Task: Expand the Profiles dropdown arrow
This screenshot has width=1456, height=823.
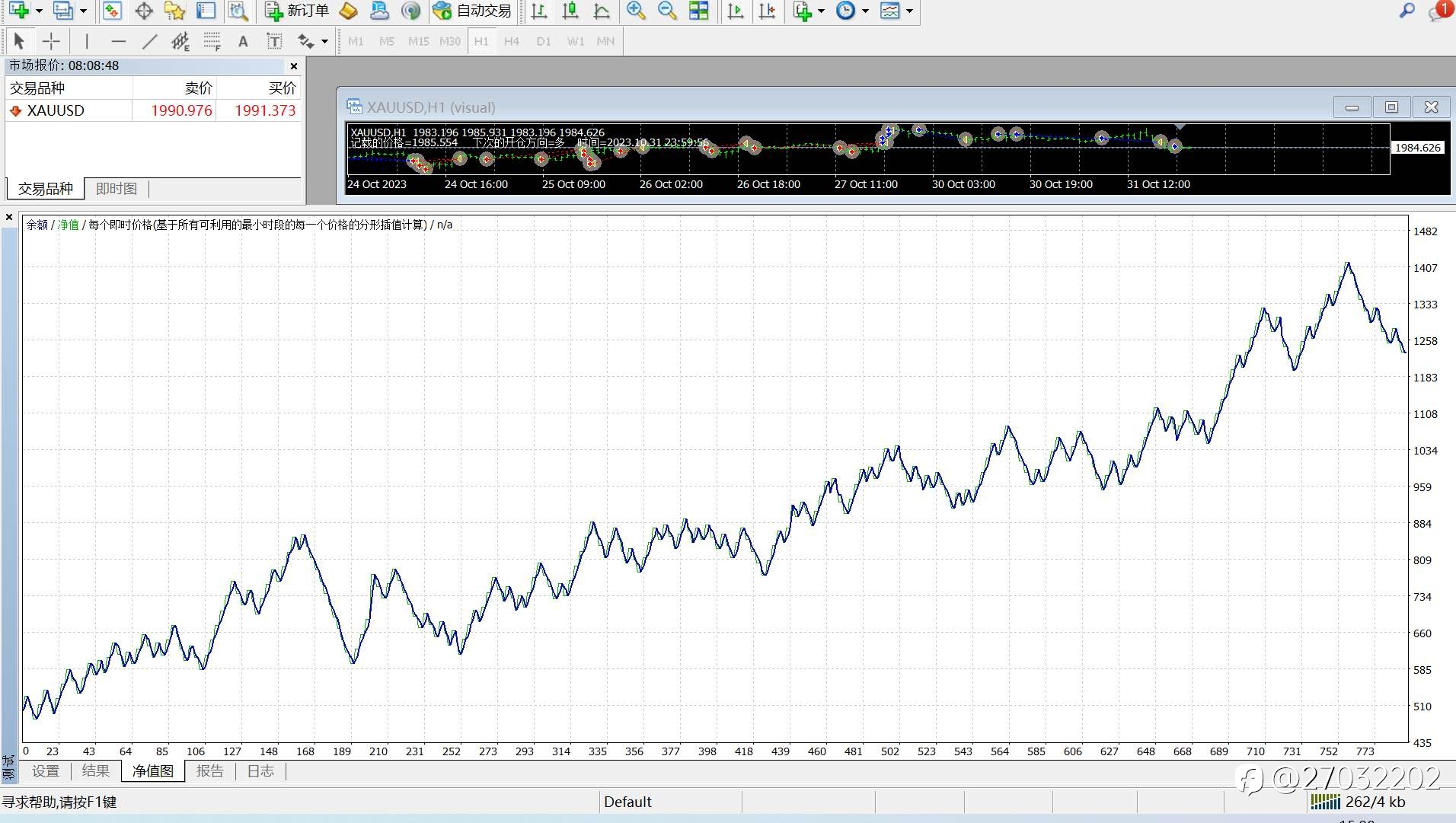Action: click(x=83, y=11)
